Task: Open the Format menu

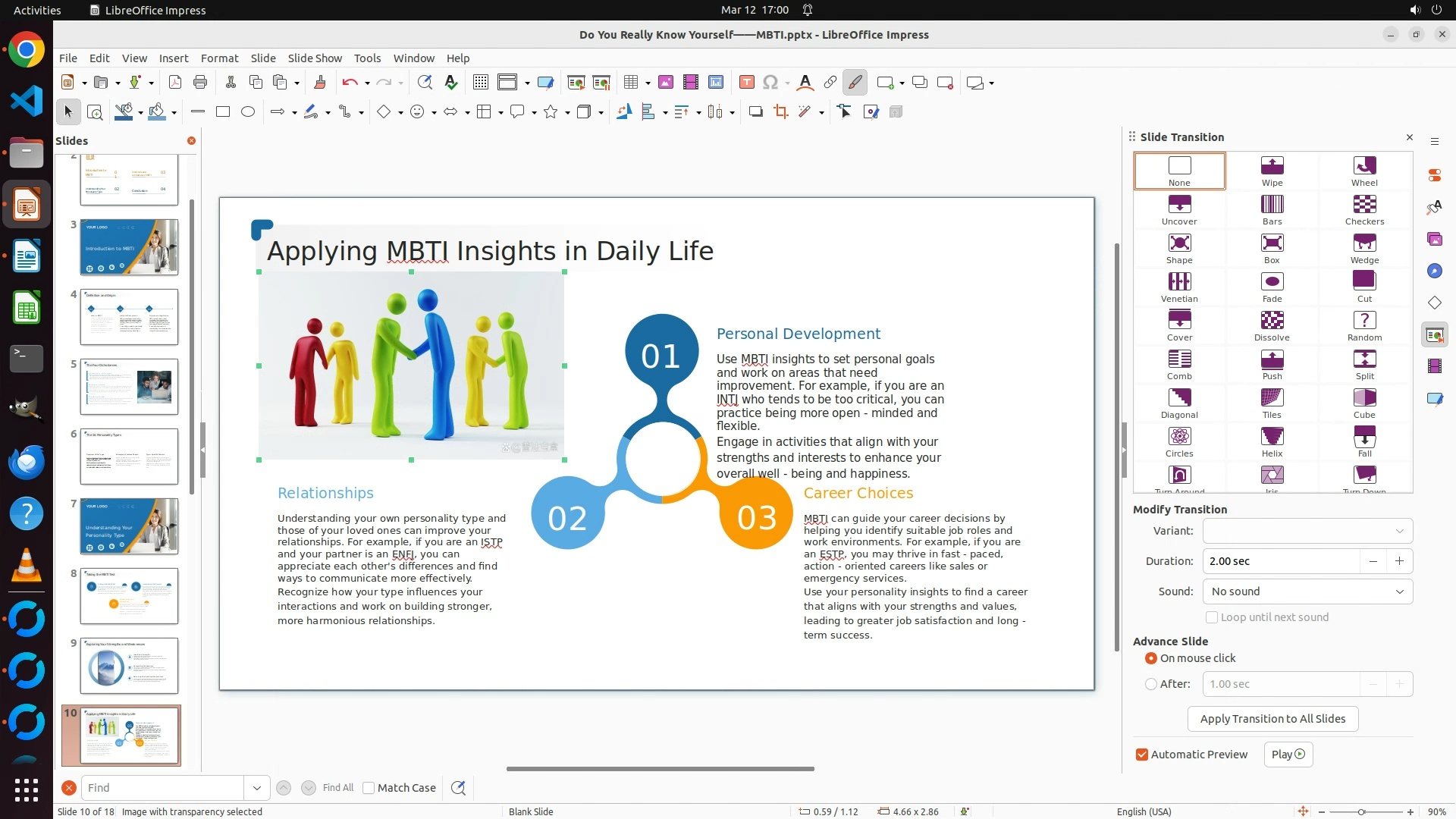Action: [x=219, y=58]
